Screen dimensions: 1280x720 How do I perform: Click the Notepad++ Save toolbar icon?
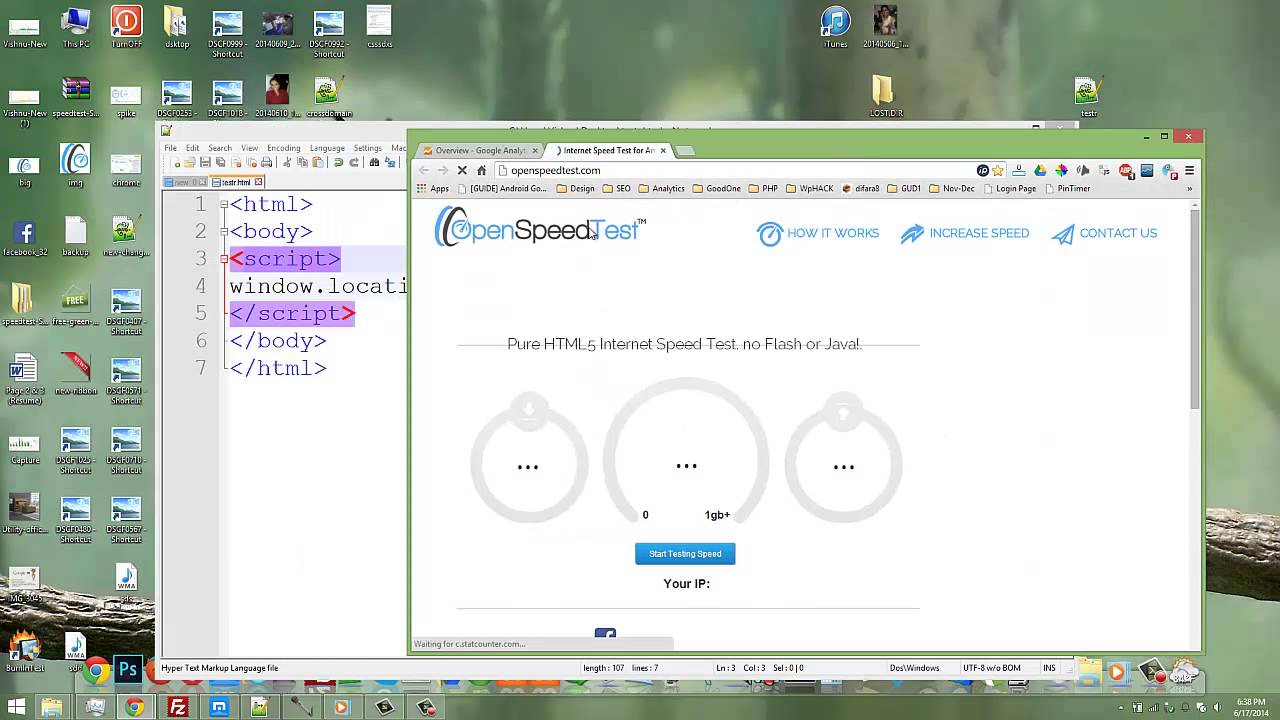205,163
